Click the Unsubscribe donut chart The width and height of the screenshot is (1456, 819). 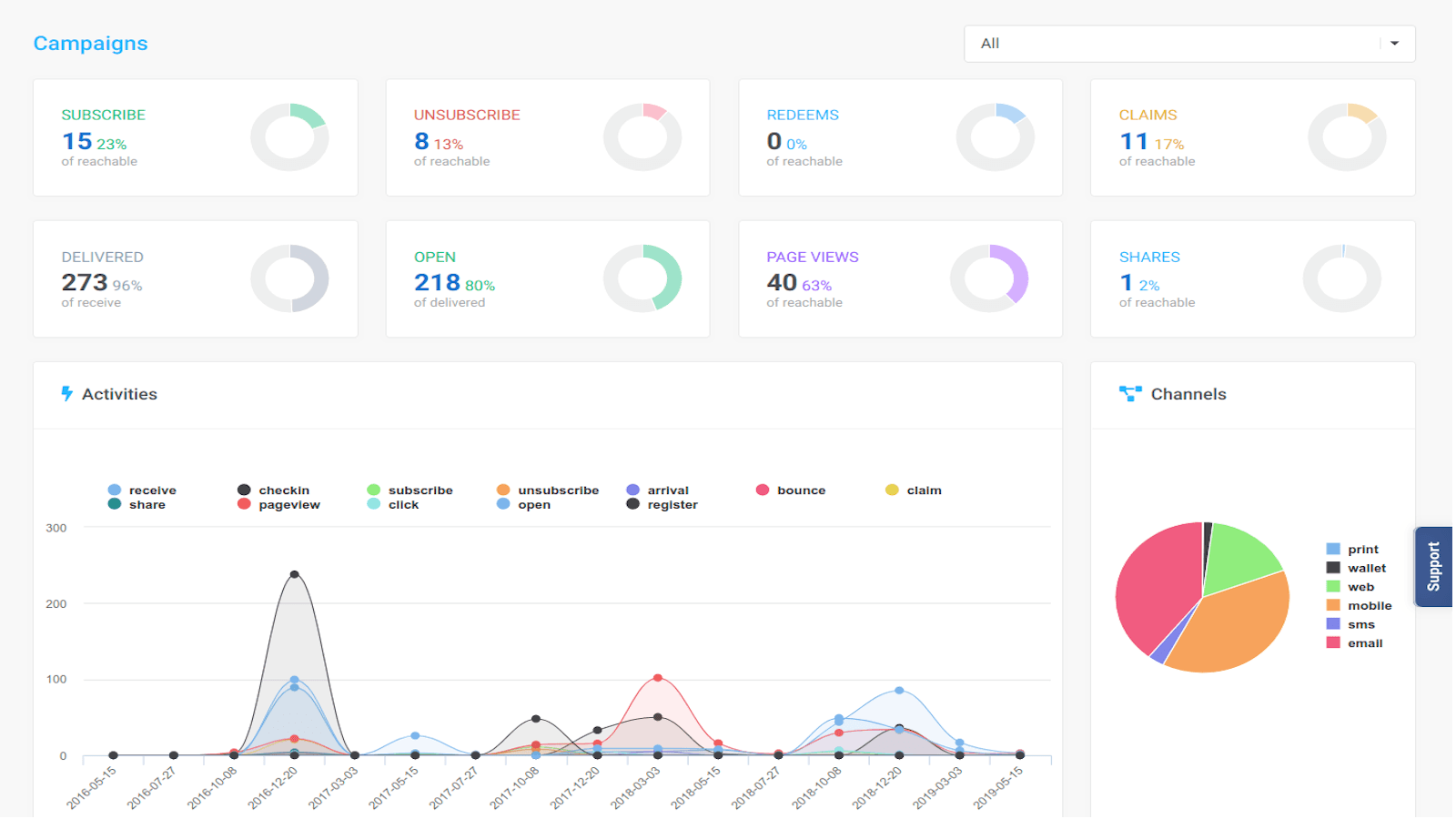click(x=642, y=137)
